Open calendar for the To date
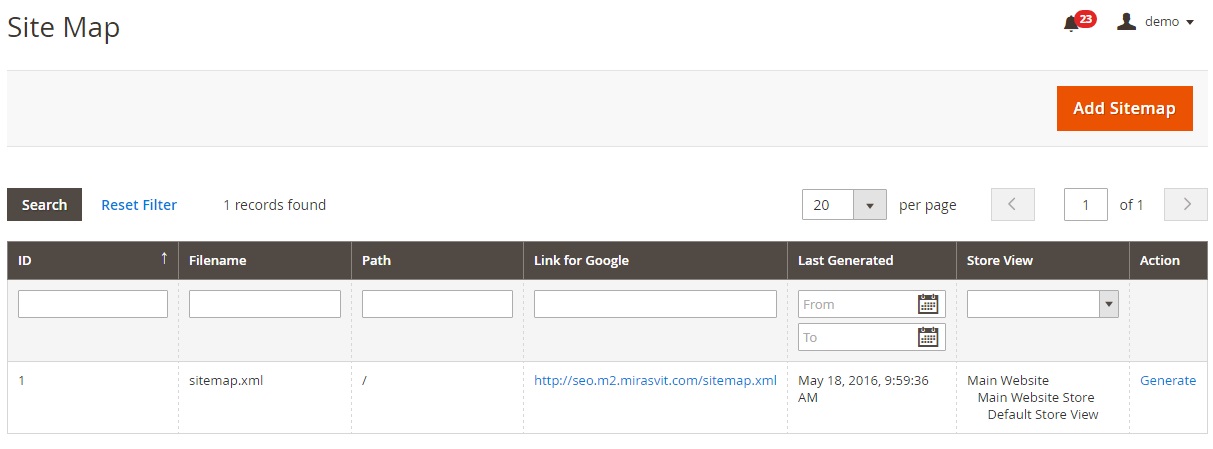1213x449 pixels. [928, 337]
